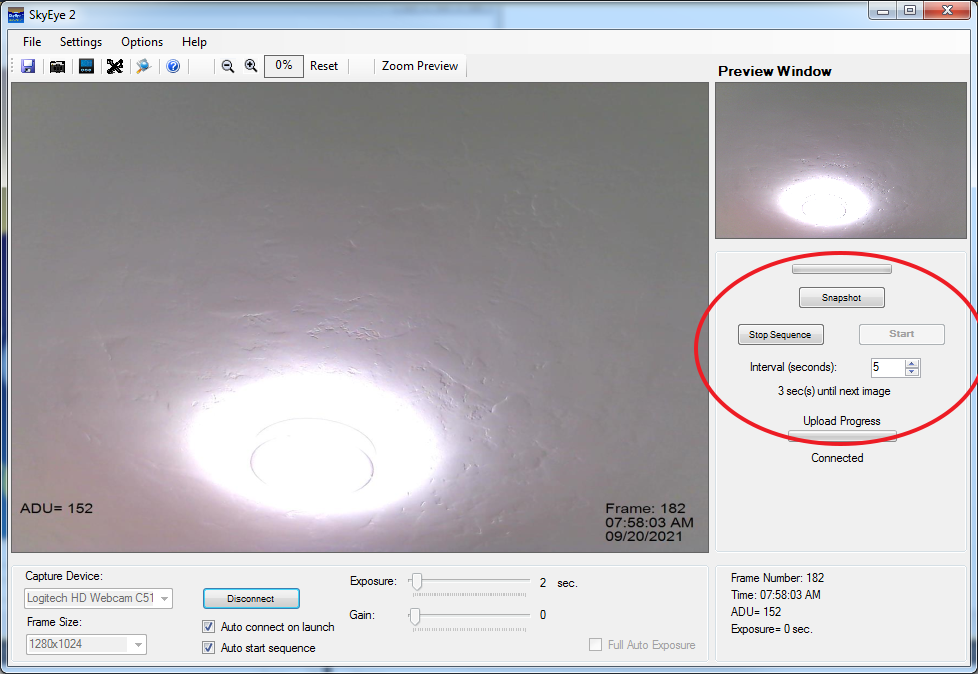Toggle Auto start sequence checkbox
978x674 pixels.
[209, 648]
